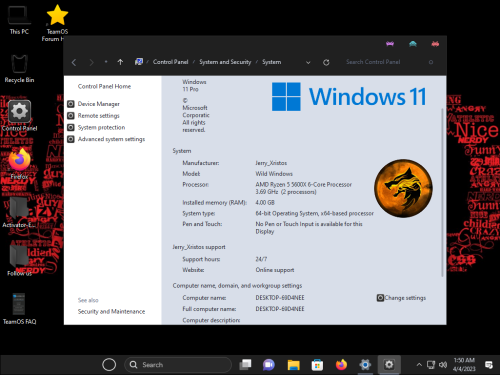Open network tray icon
The width and height of the screenshot is (500, 375).
pos(431,365)
